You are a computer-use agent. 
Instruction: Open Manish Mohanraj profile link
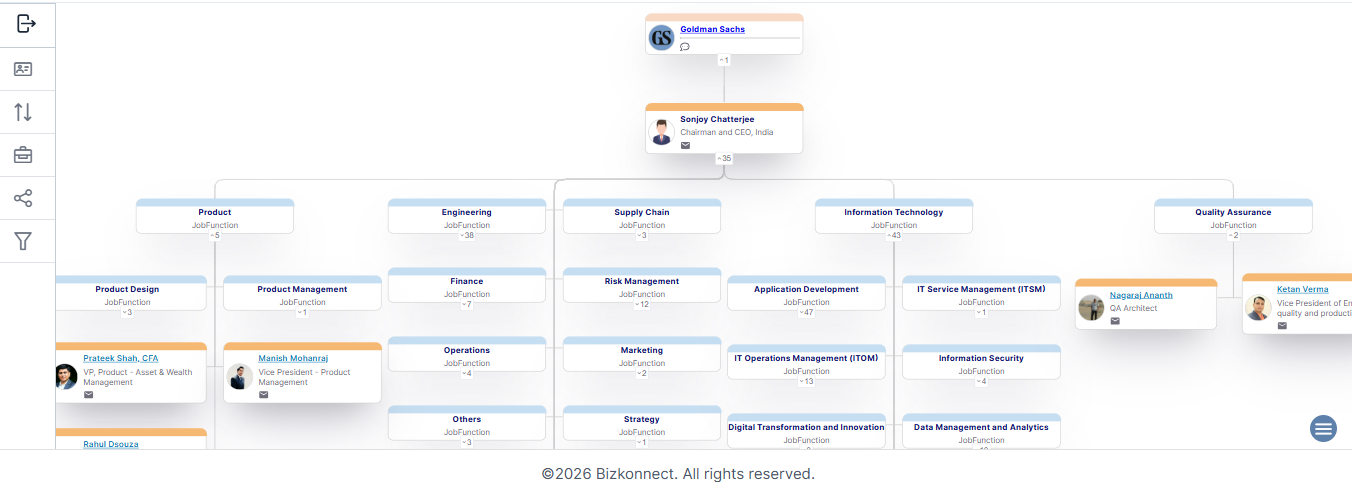click(293, 358)
